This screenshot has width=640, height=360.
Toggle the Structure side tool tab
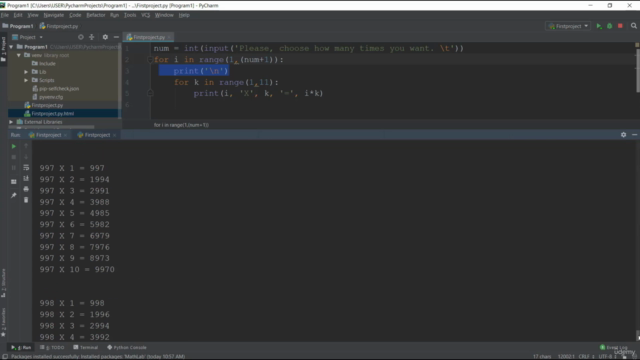click(x=4, y=283)
